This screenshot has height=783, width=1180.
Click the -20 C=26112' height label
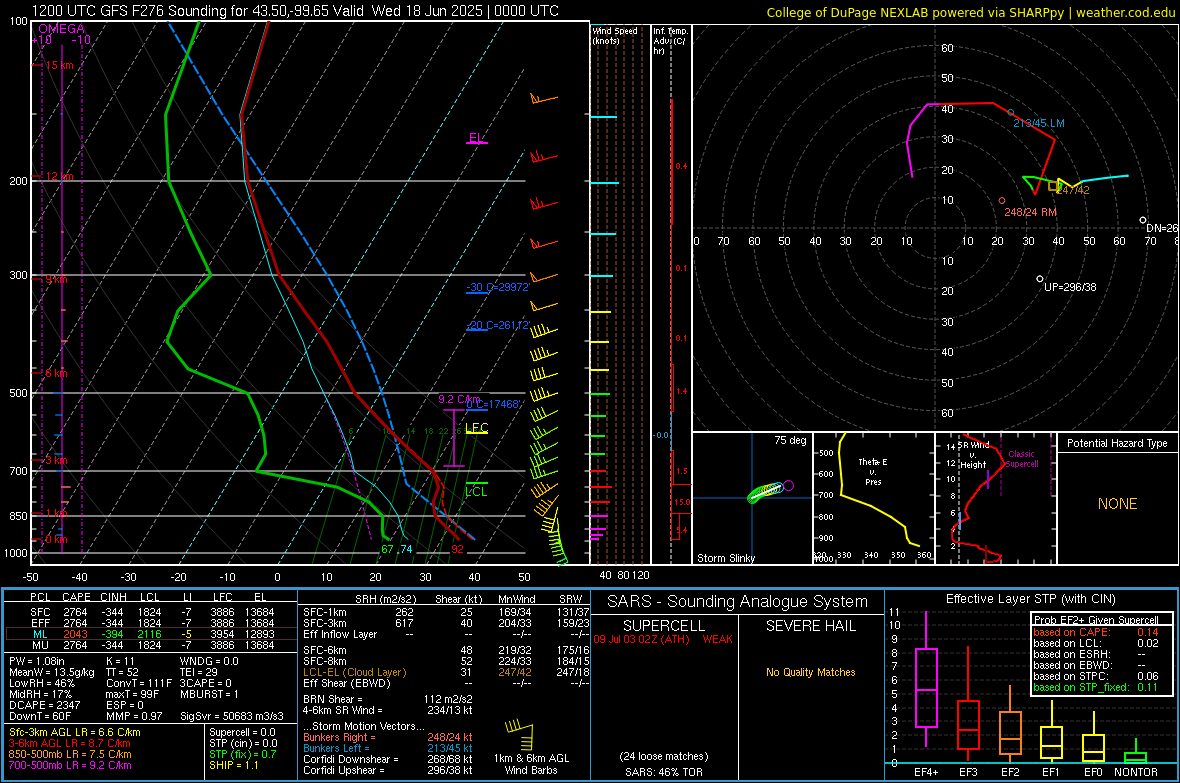[x=497, y=325]
